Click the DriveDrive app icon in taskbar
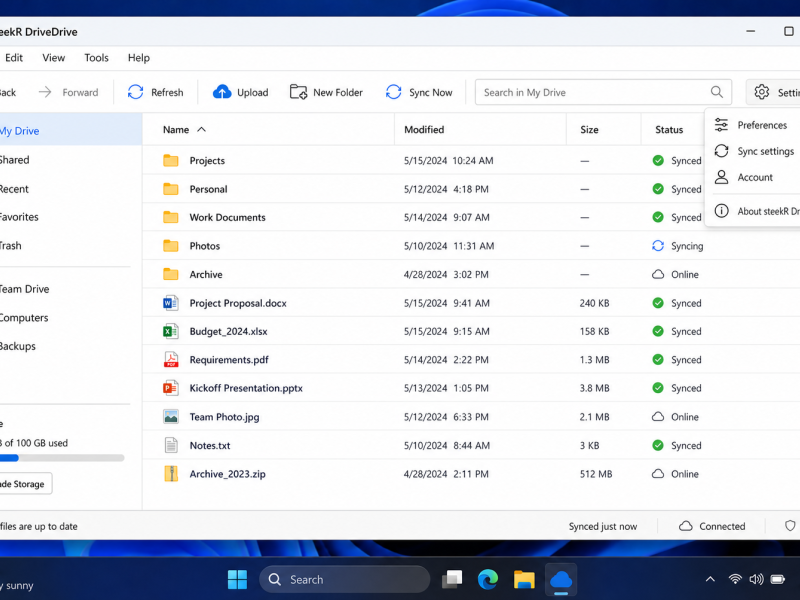This screenshot has width=800, height=600. pyautogui.click(x=561, y=580)
